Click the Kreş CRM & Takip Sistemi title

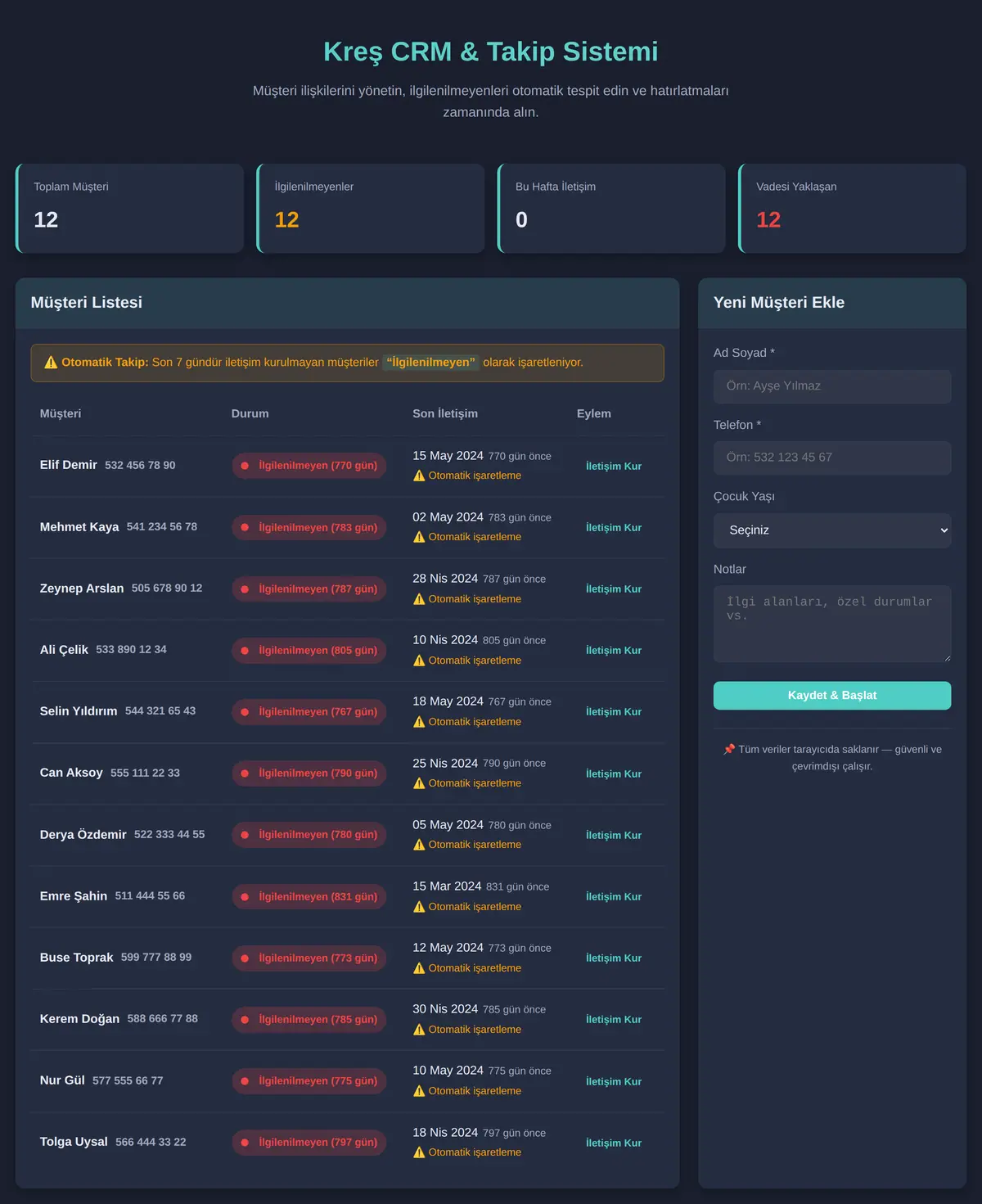pyautogui.click(x=491, y=52)
